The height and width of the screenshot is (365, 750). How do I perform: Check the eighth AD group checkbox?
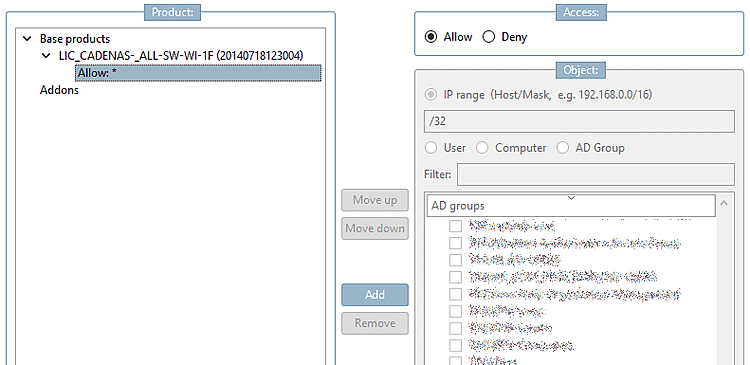[x=455, y=345]
